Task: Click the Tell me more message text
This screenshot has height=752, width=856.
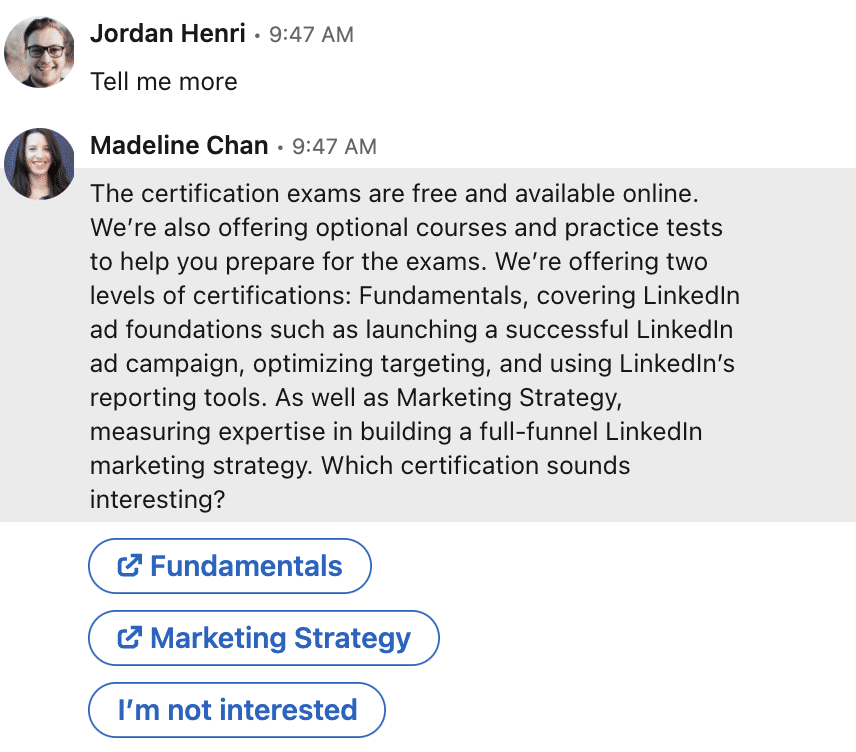Action: (x=163, y=81)
